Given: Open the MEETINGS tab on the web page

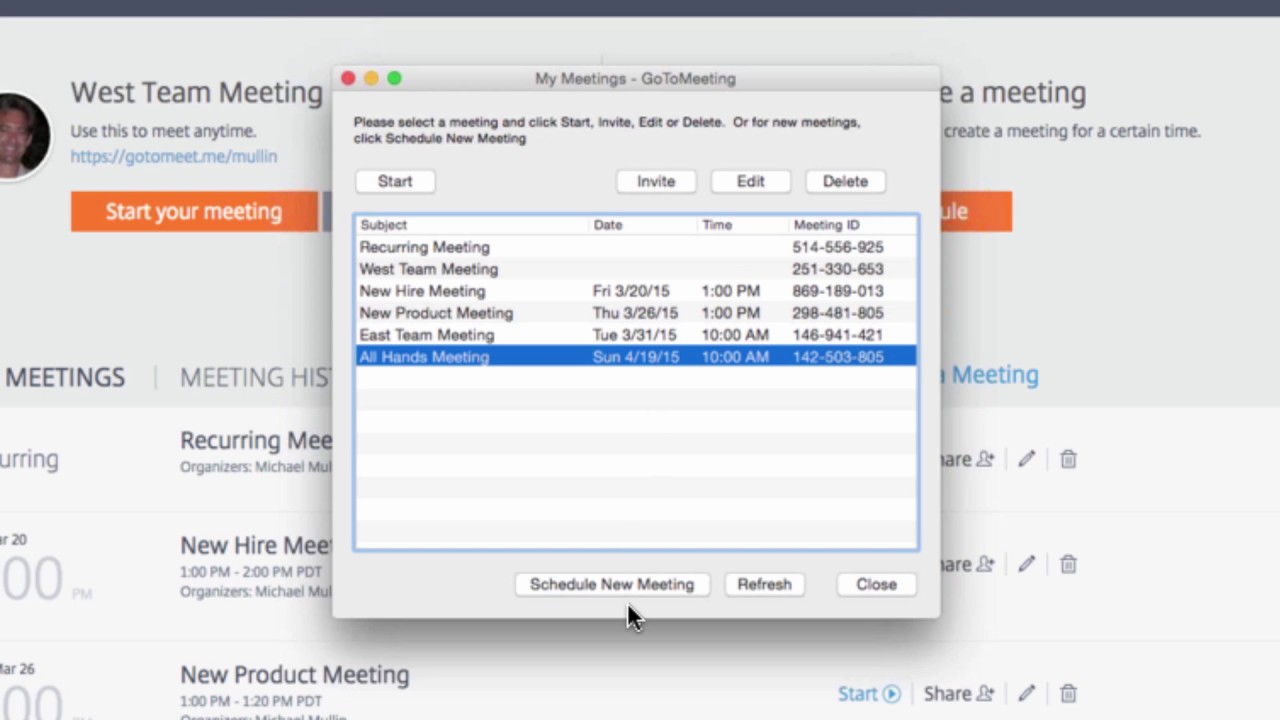Looking at the screenshot, I should (65, 377).
